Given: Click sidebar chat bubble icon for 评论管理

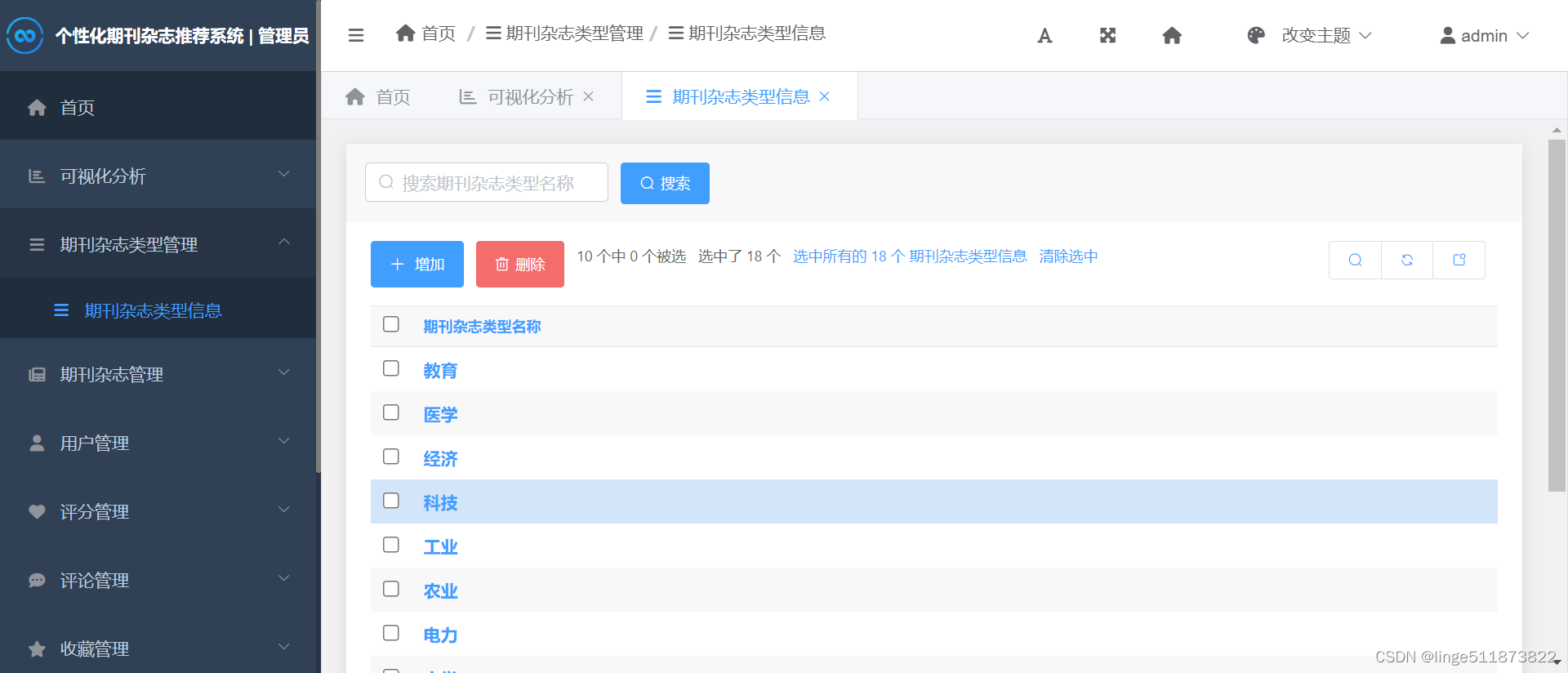Looking at the screenshot, I should (x=37, y=580).
